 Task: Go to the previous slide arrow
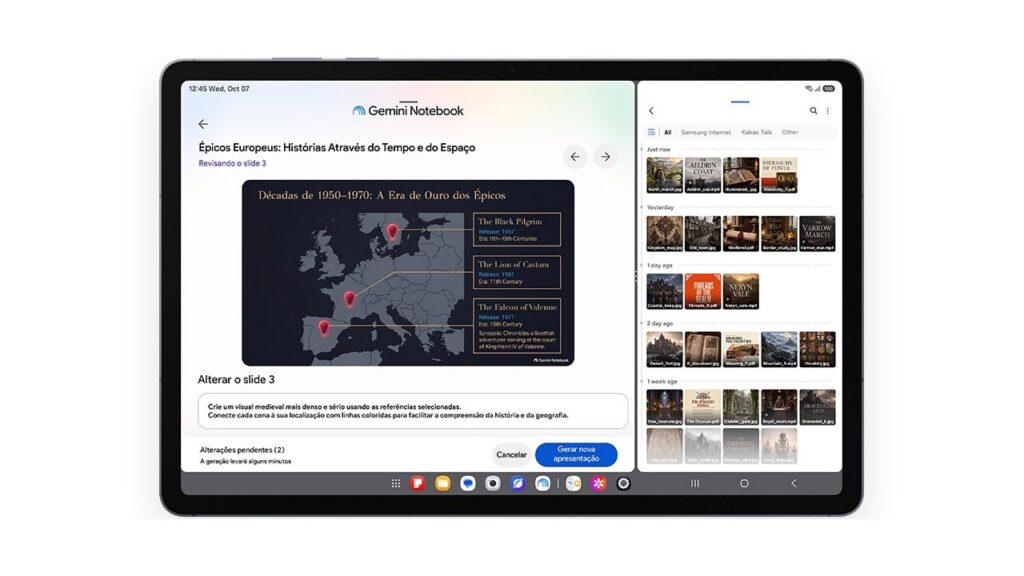[575, 157]
